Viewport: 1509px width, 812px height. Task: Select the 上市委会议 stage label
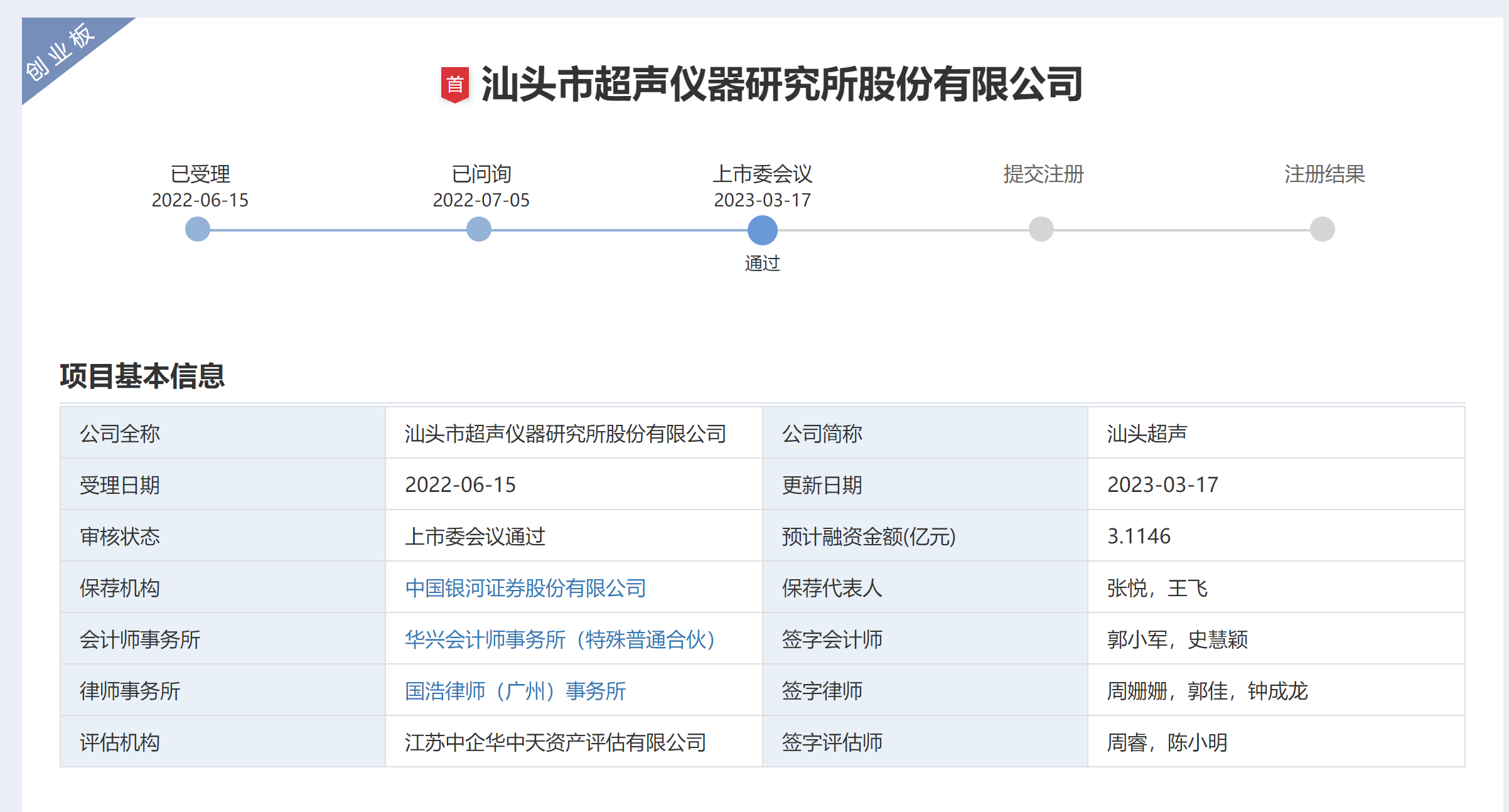click(763, 175)
